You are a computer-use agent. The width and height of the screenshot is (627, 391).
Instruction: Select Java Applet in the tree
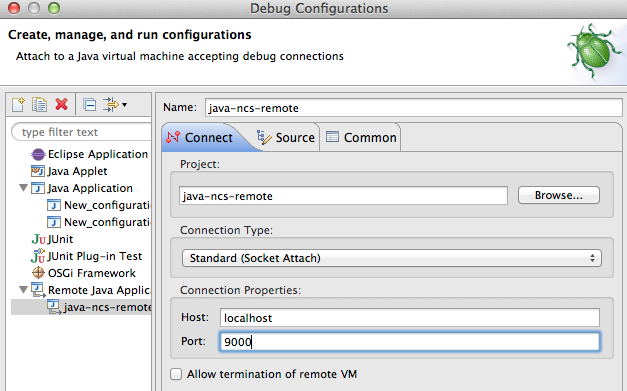[77, 171]
